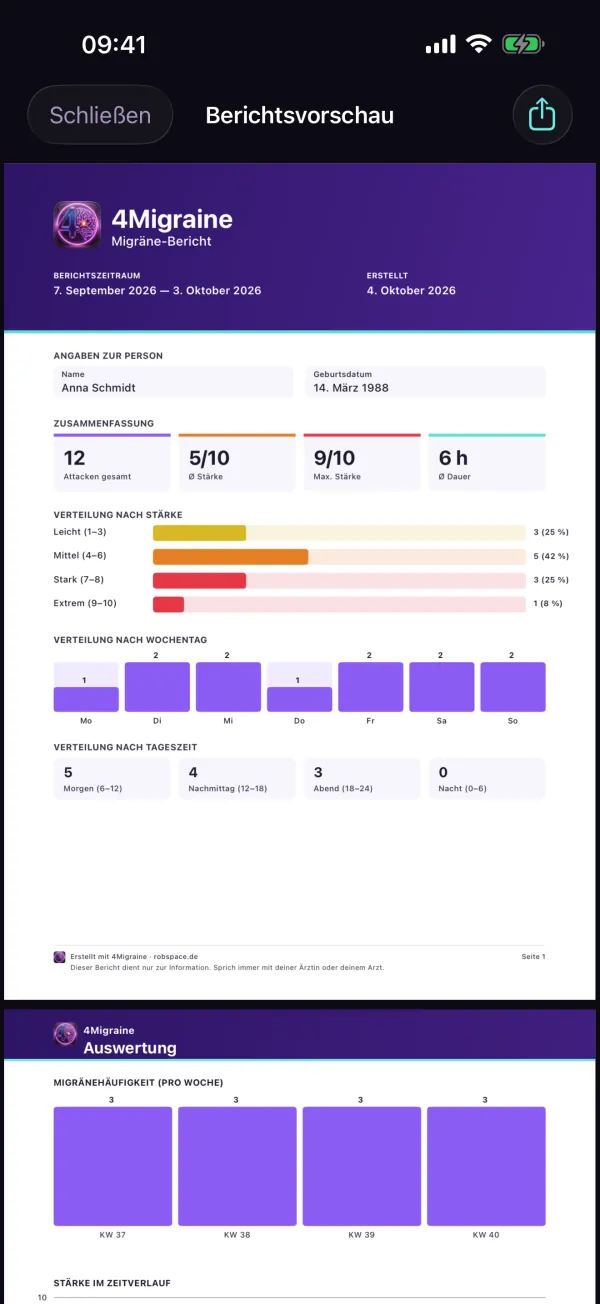Tap the Schließen button

coord(100,115)
